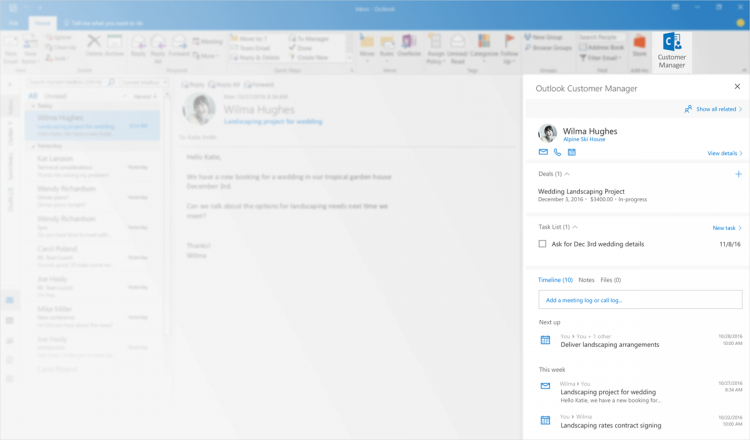Open the File tab
This screenshot has height=440, width=750.
13,23
